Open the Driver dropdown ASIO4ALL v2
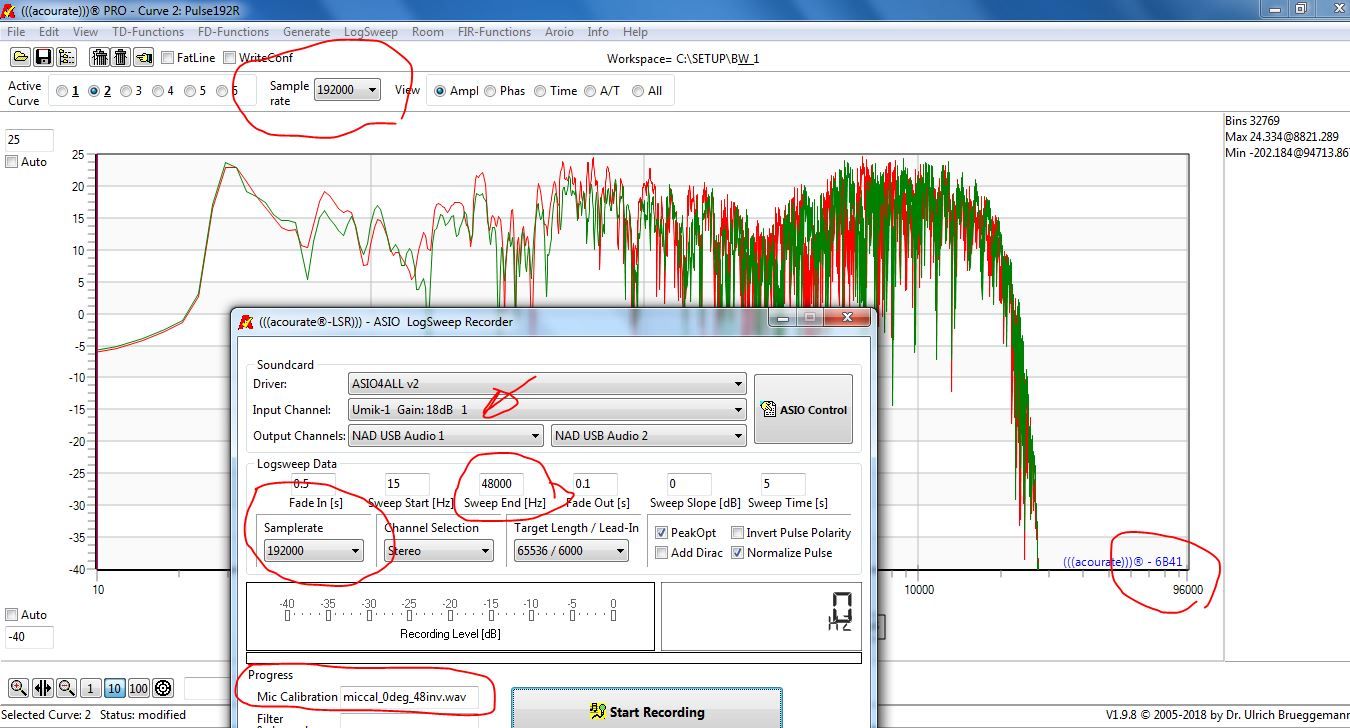This screenshot has height=728, width=1350. [x=547, y=384]
